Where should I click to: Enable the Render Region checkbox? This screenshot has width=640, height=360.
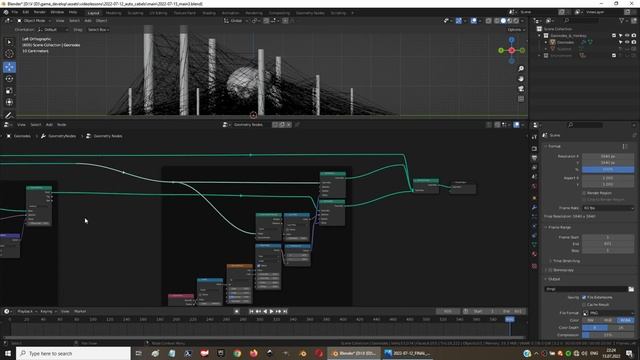[584, 193]
